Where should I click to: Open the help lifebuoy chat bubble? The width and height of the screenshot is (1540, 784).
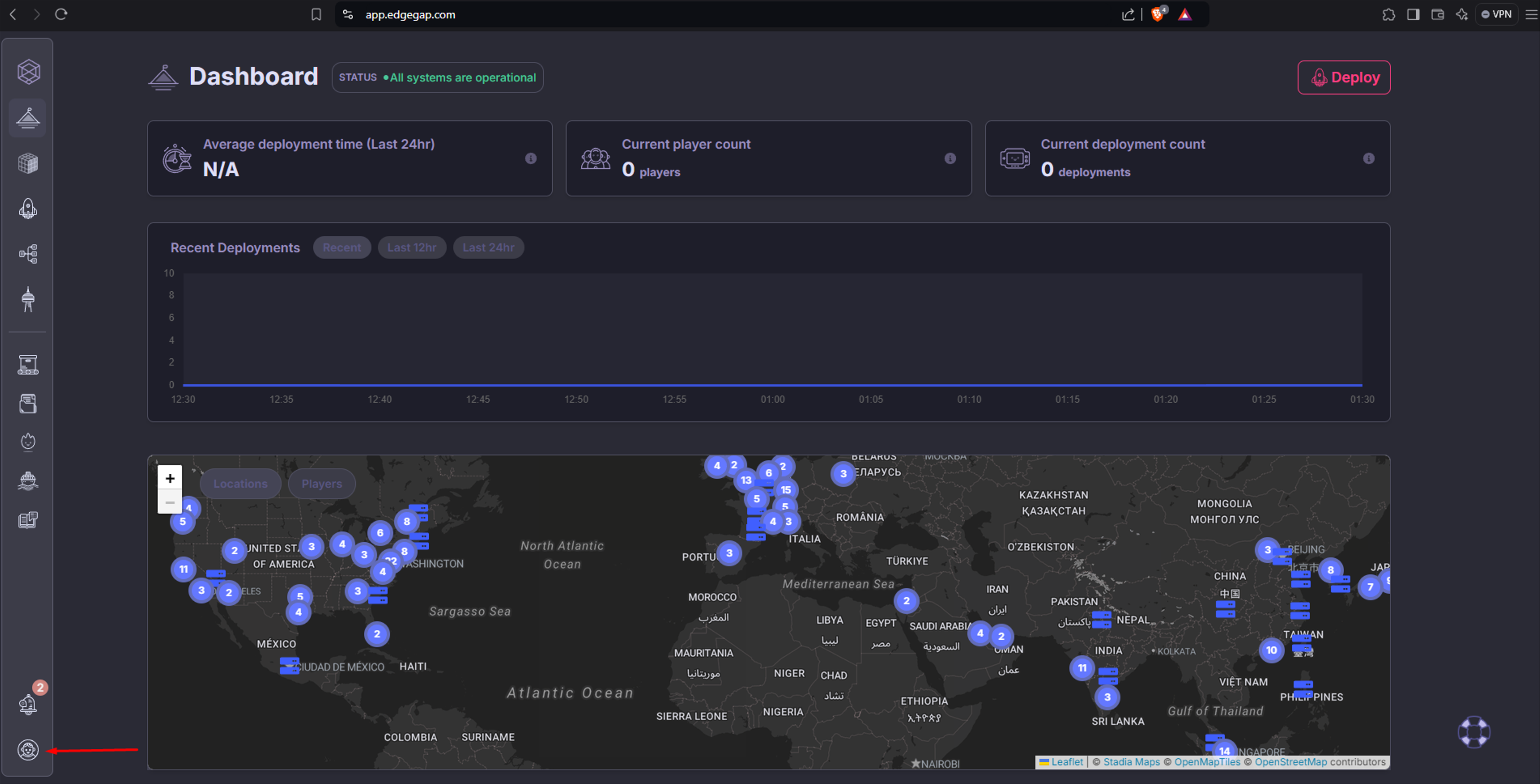[1474, 731]
